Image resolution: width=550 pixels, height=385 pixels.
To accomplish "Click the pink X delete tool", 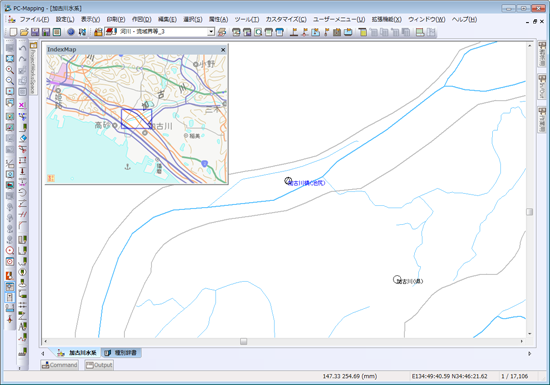I will (x=22, y=105).
